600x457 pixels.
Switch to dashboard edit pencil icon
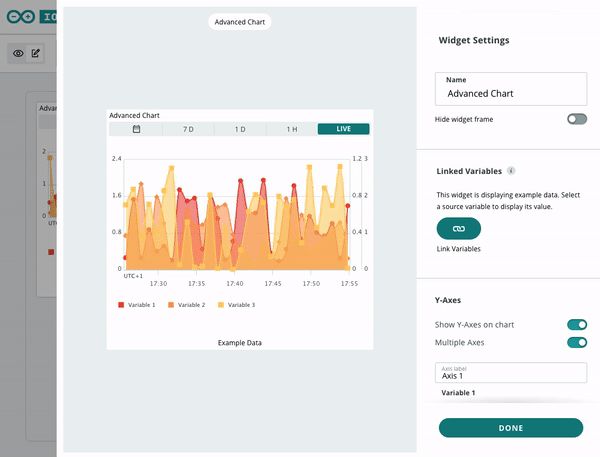36,53
